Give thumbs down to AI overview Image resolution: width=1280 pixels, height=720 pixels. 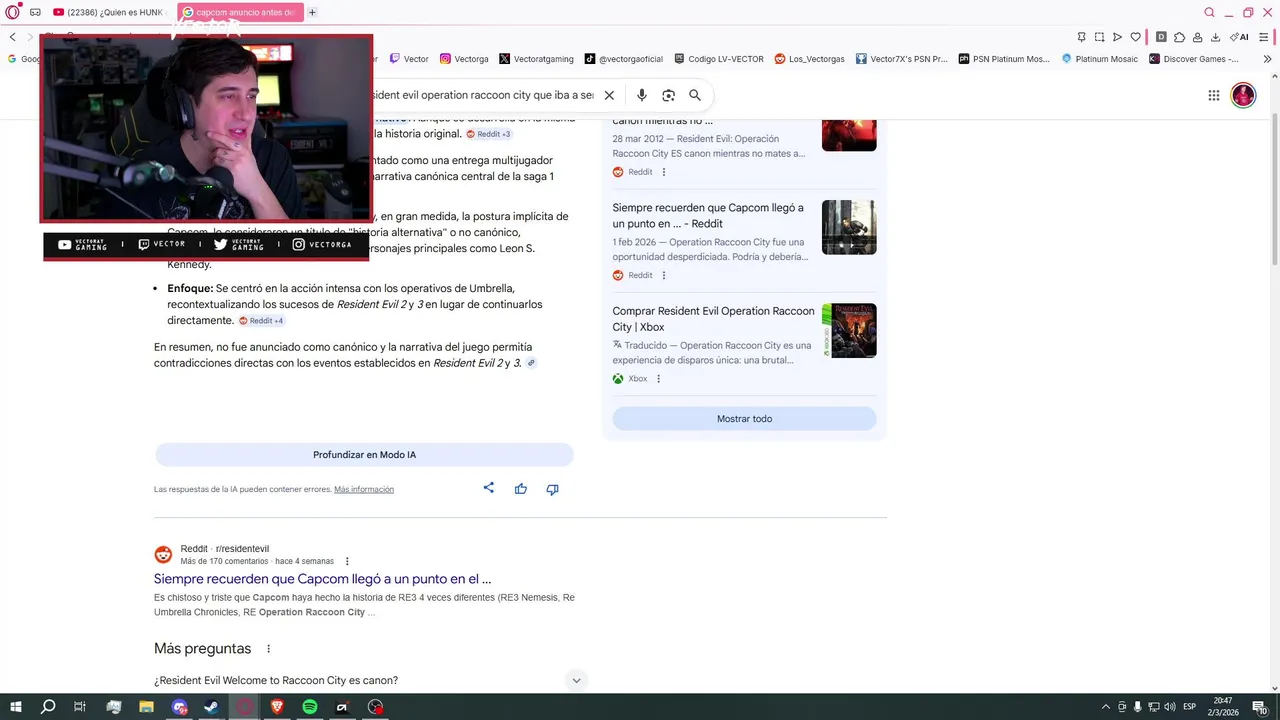click(552, 489)
